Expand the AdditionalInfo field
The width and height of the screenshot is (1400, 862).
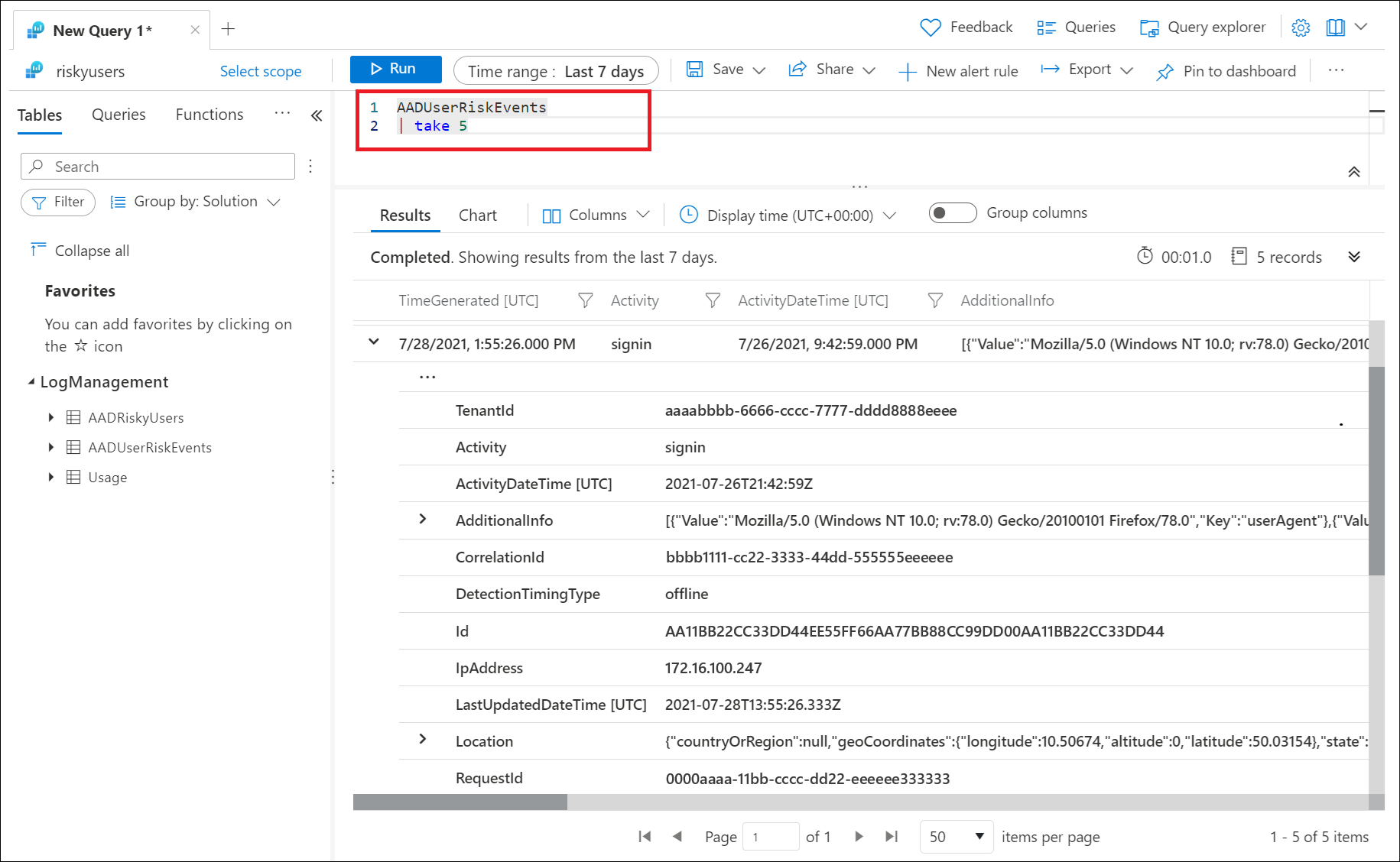(x=423, y=520)
